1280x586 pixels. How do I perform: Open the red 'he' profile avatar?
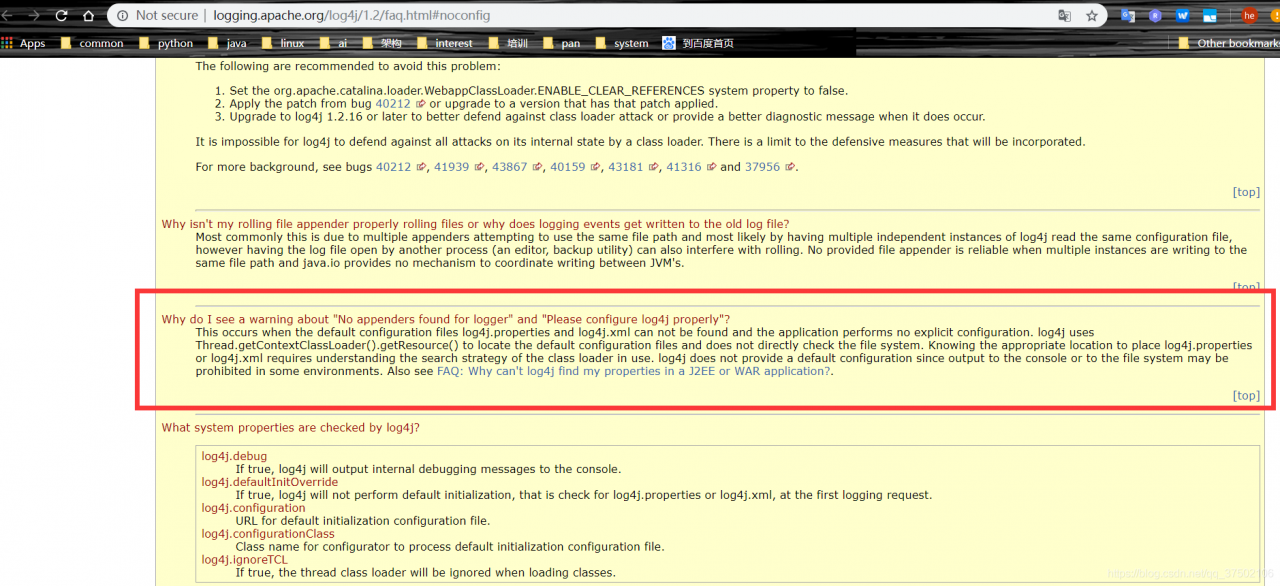click(x=1249, y=16)
